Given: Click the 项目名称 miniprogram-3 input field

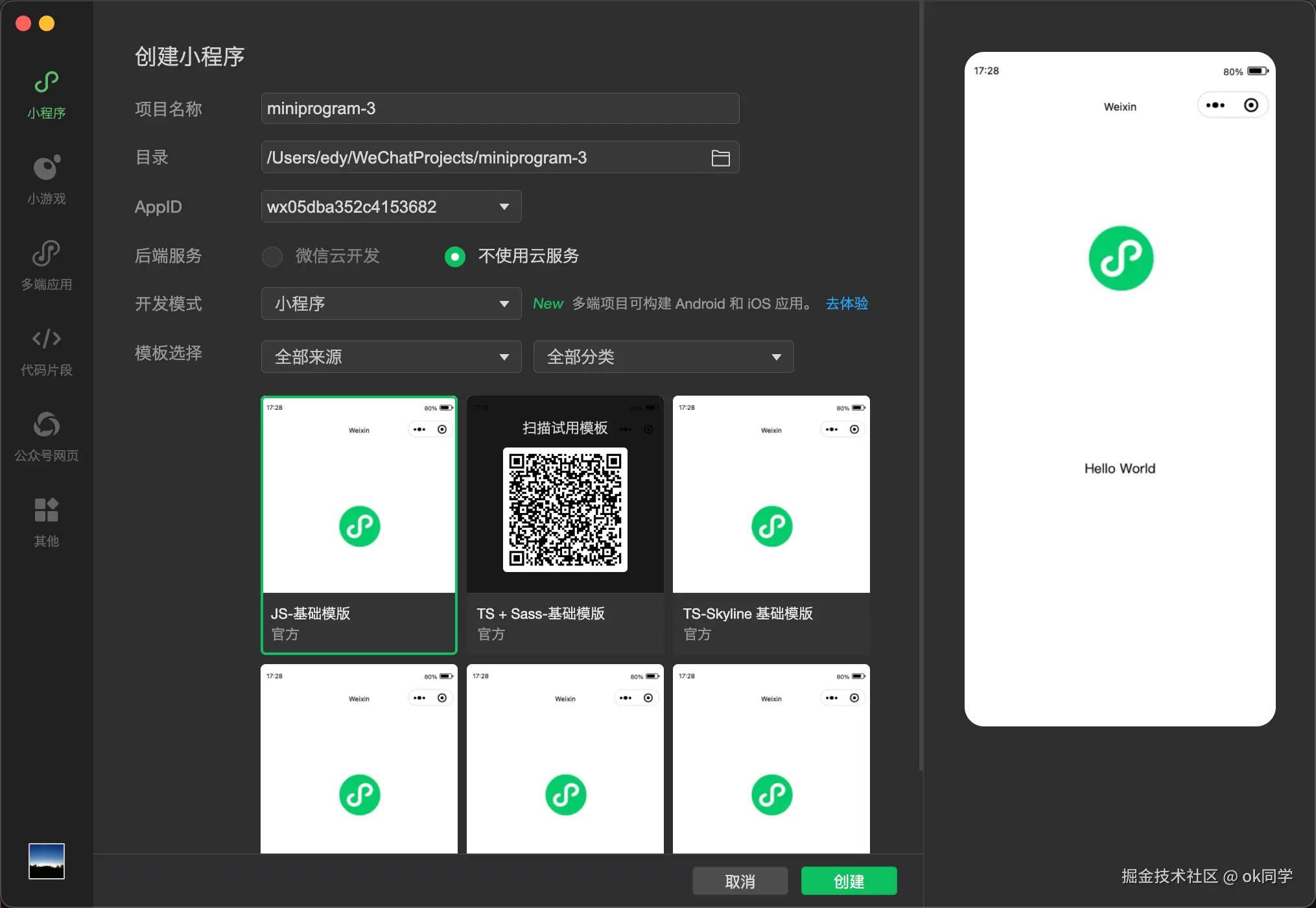Looking at the screenshot, I should [x=499, y=108].
